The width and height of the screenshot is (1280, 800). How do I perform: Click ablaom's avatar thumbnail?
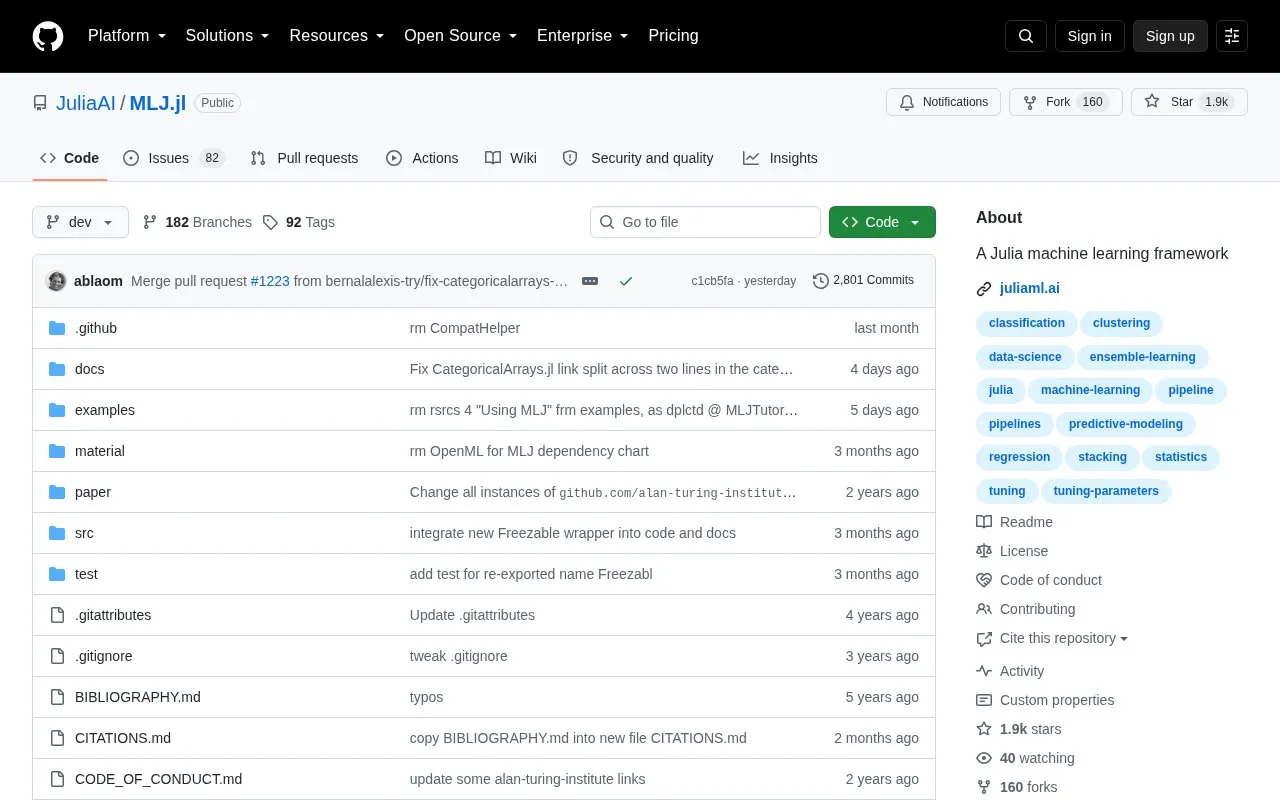point(57,281)
